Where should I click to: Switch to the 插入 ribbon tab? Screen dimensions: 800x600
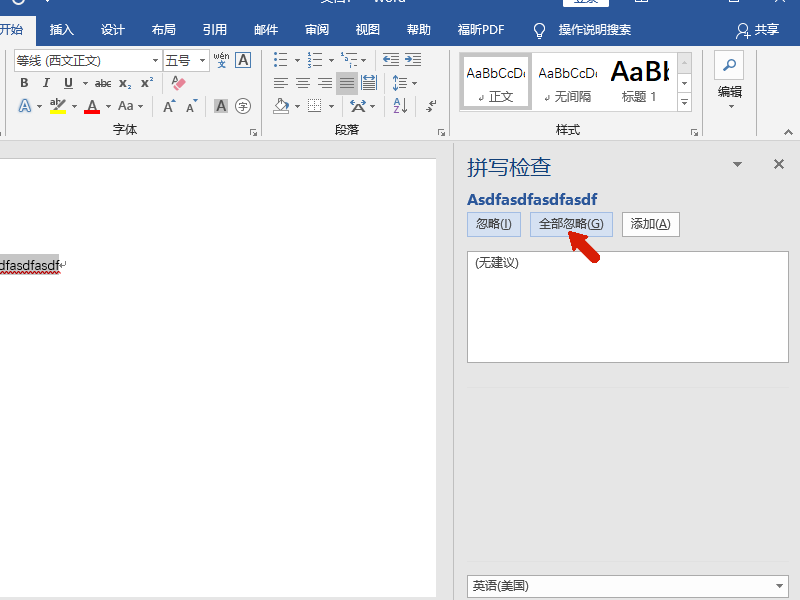tap(62, 30)
